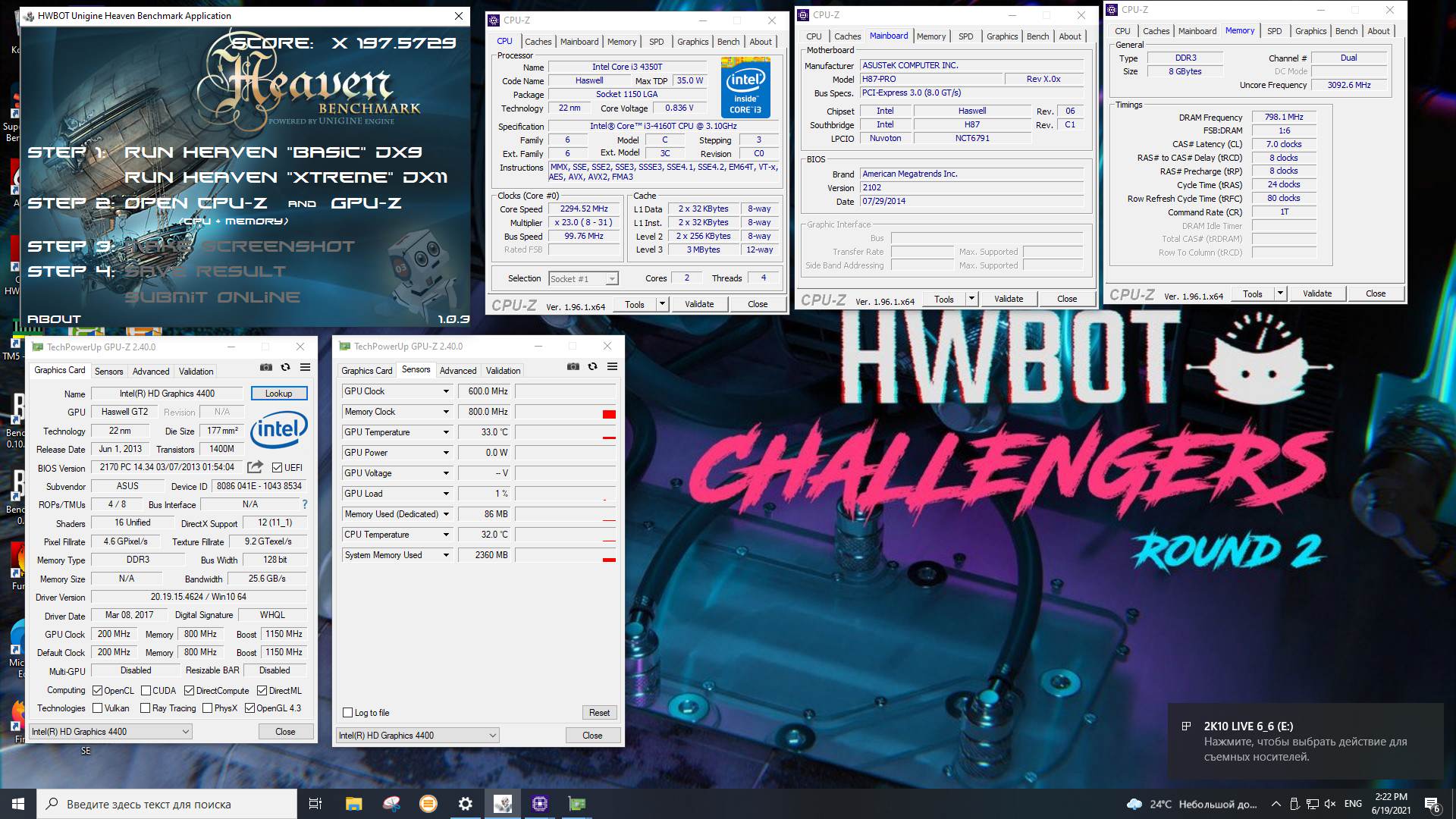Viewport: 1456px width, 819px height.
Task: Open Graphics tab in CPU-Z Memory window
Action: click(x=1310, y=31)
